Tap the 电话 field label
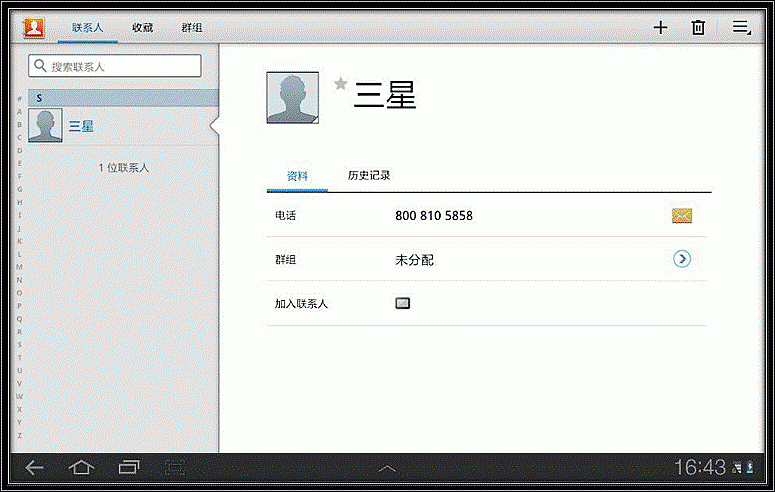Image resolution: width=775 pixels, height=492 pixels. [x=286, y=216]
